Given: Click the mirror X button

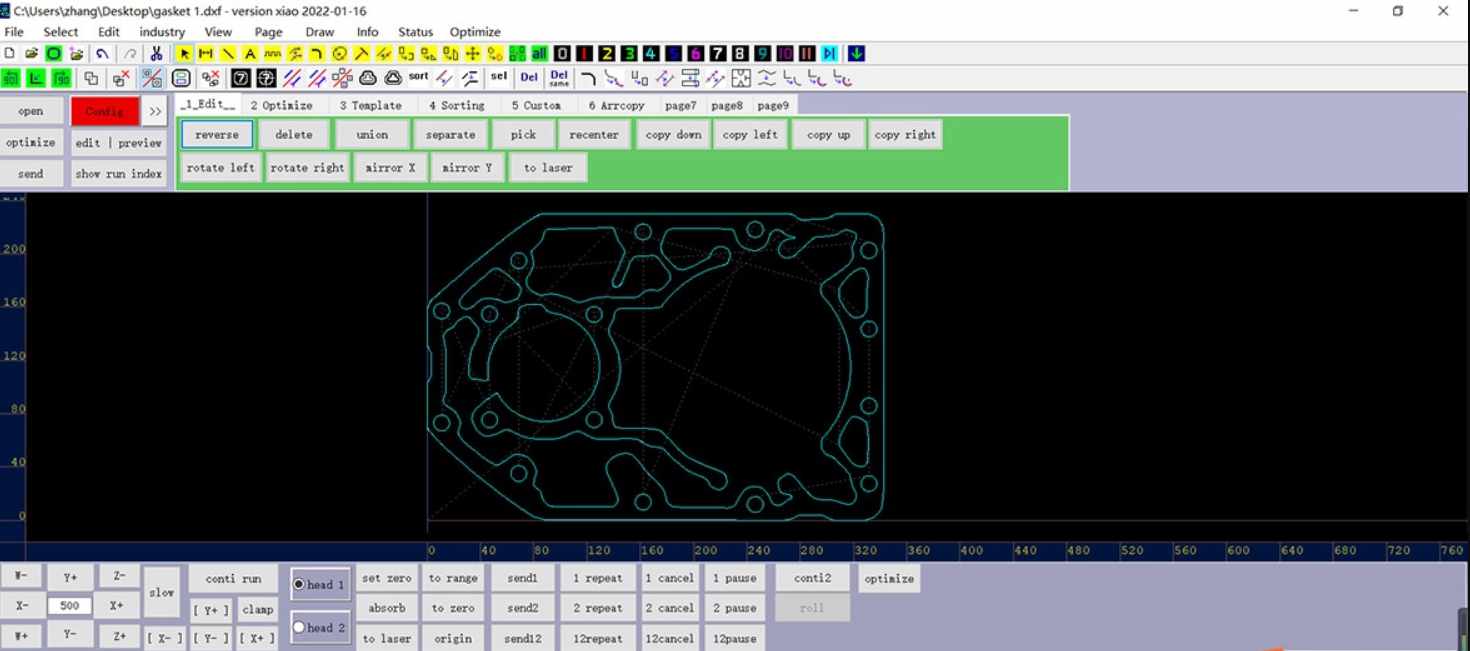Looking at the screenshot, I should (x=391, y=168).
